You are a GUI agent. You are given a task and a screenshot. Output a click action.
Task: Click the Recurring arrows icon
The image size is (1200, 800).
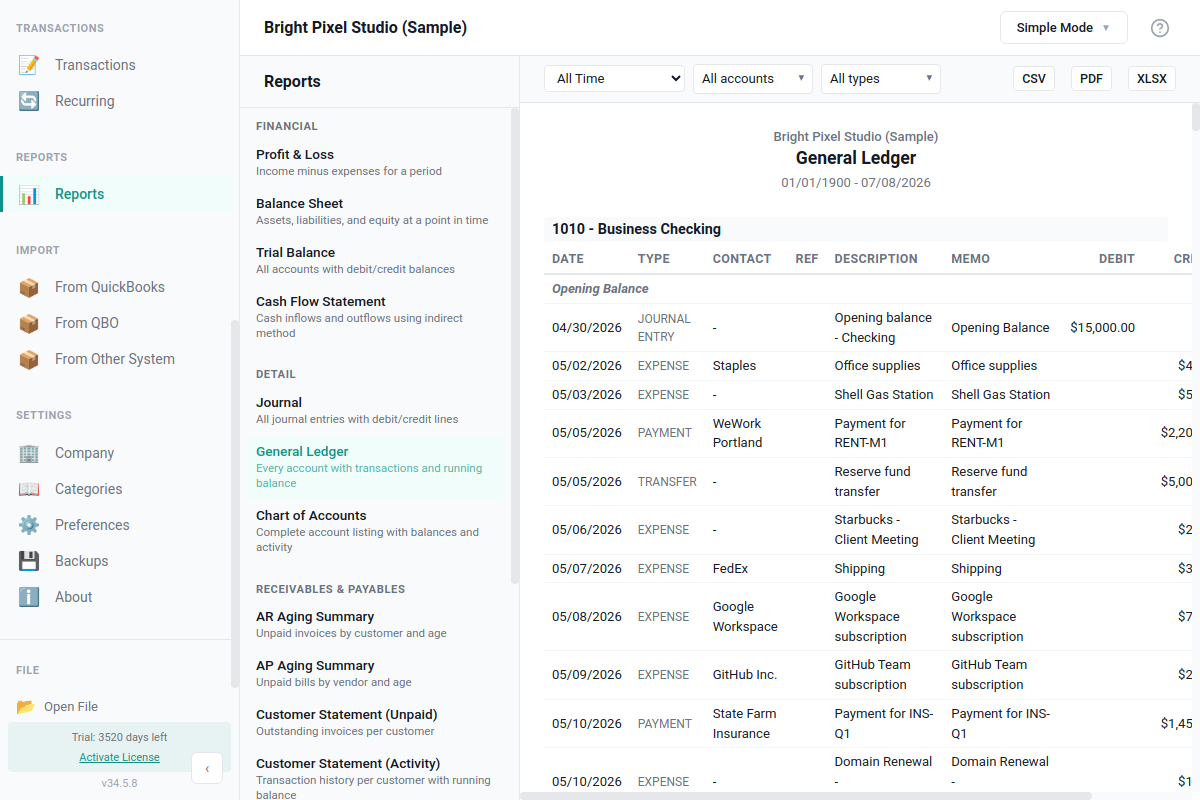click(x=29, y=101)
